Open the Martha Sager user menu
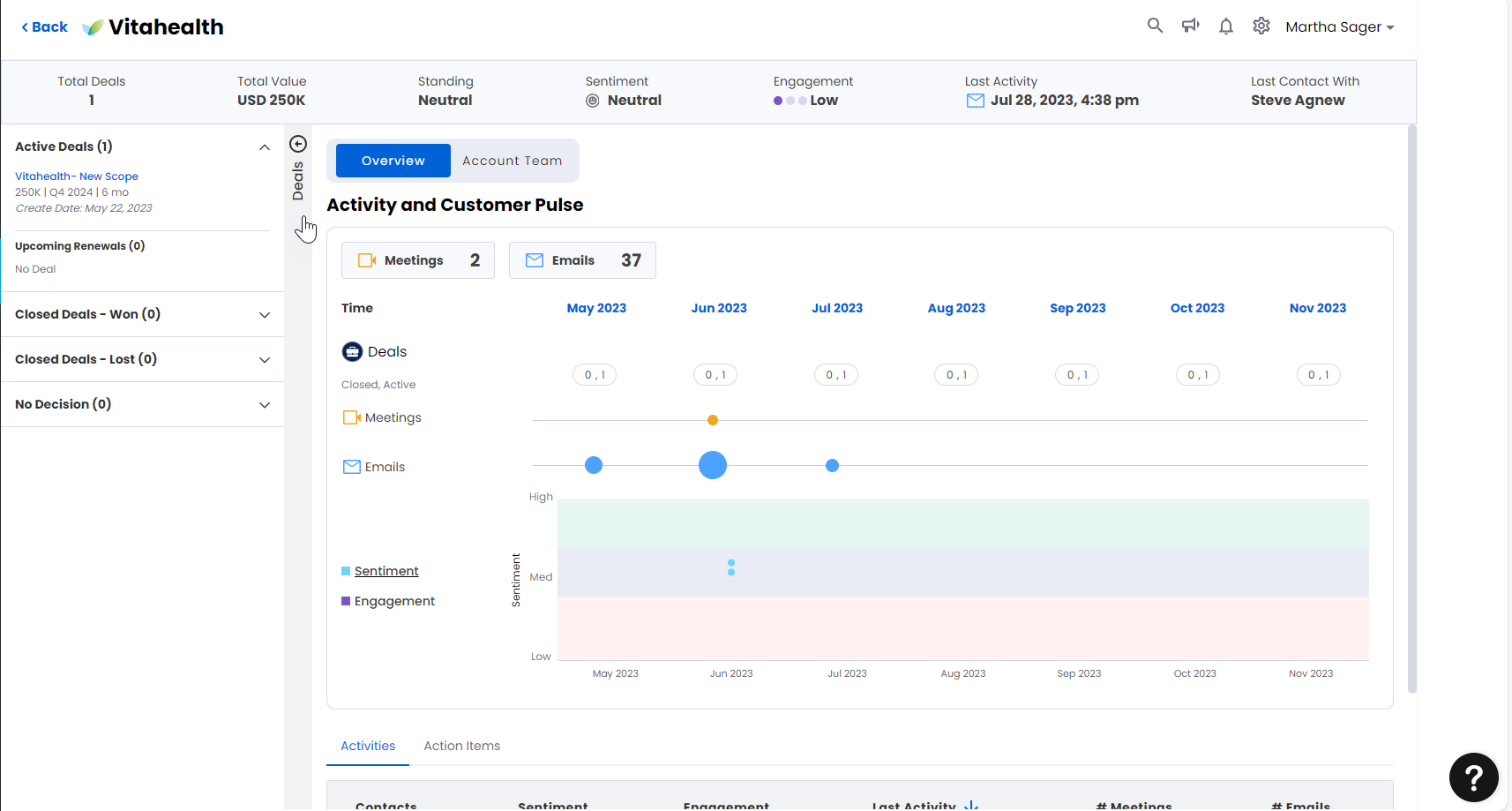This screenshot has height=811, width=1512. click(1339, 26)
